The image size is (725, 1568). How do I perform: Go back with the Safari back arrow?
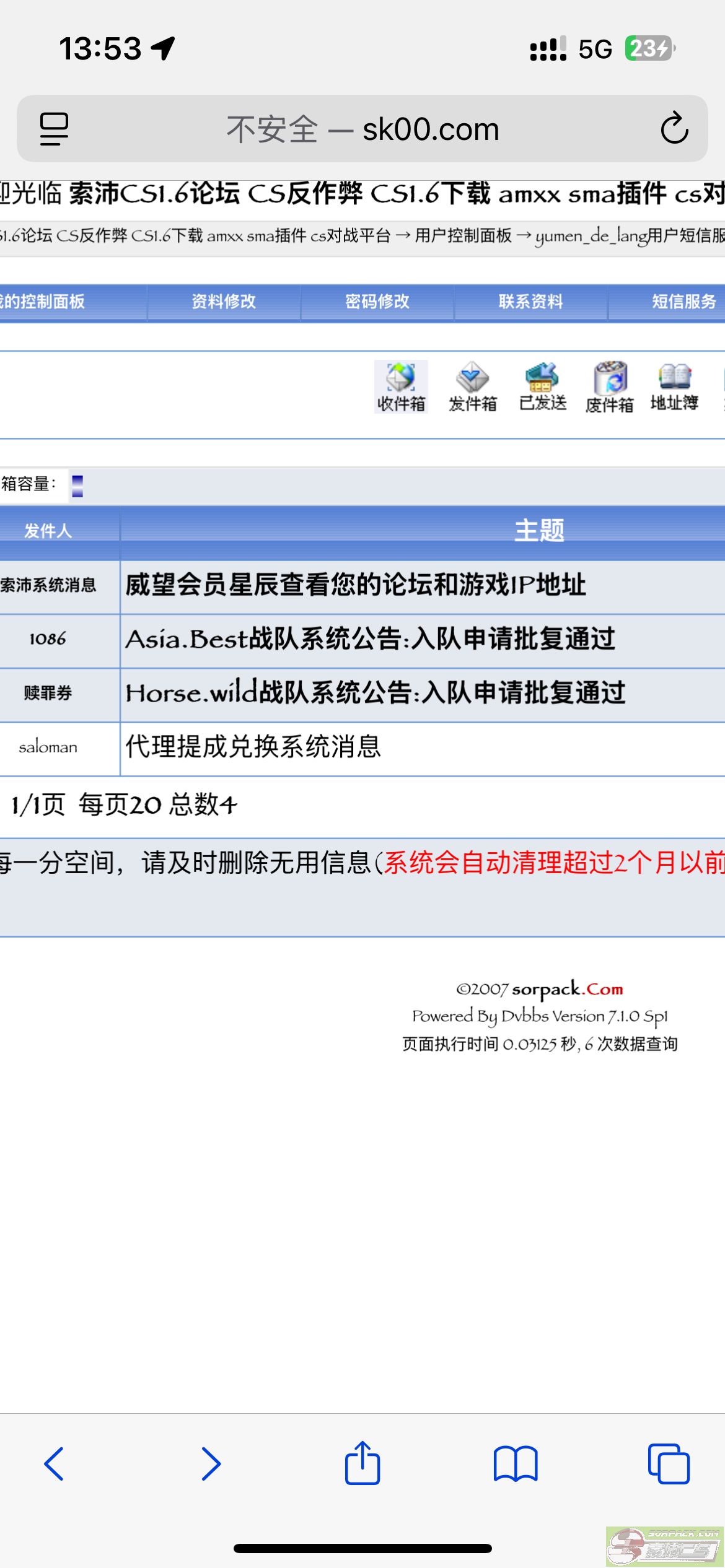[x=55, y=1464]
